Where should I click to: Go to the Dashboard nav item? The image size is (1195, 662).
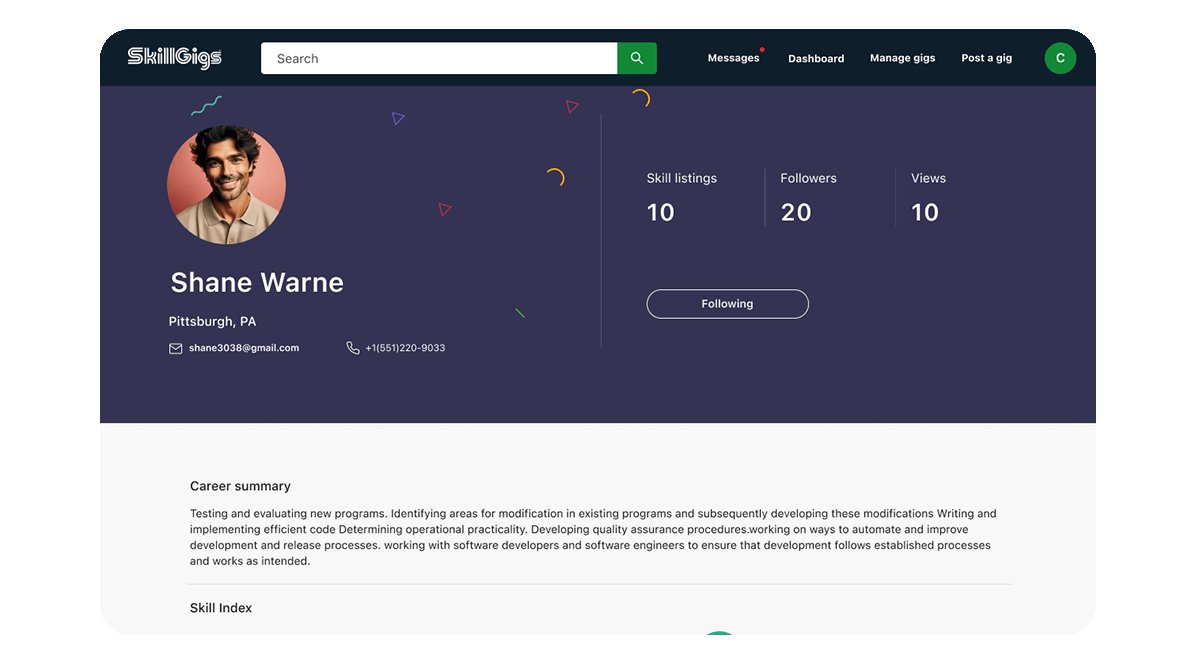click(x=816, y=59)
